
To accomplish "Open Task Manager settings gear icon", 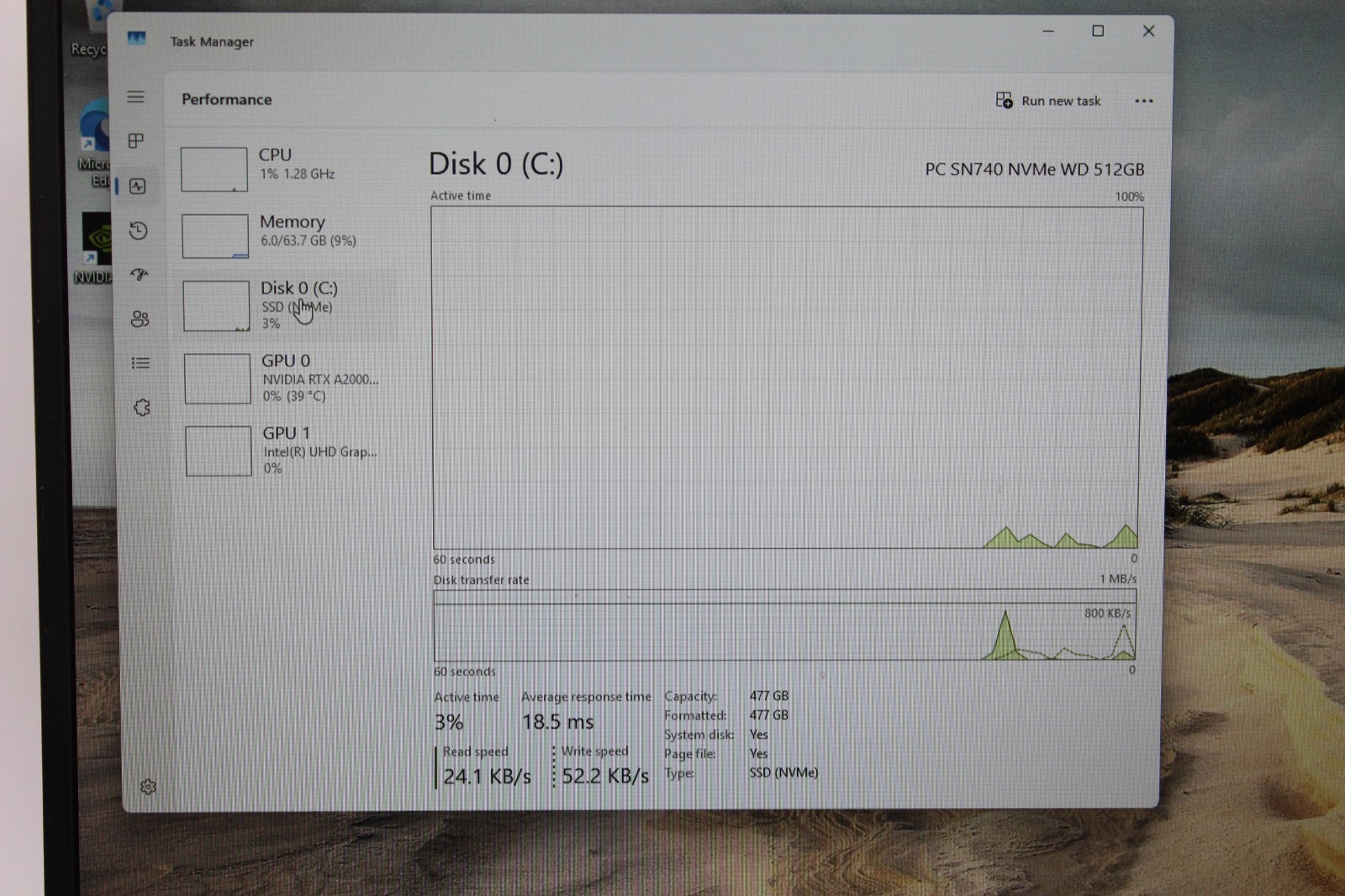I will [148, 787].
